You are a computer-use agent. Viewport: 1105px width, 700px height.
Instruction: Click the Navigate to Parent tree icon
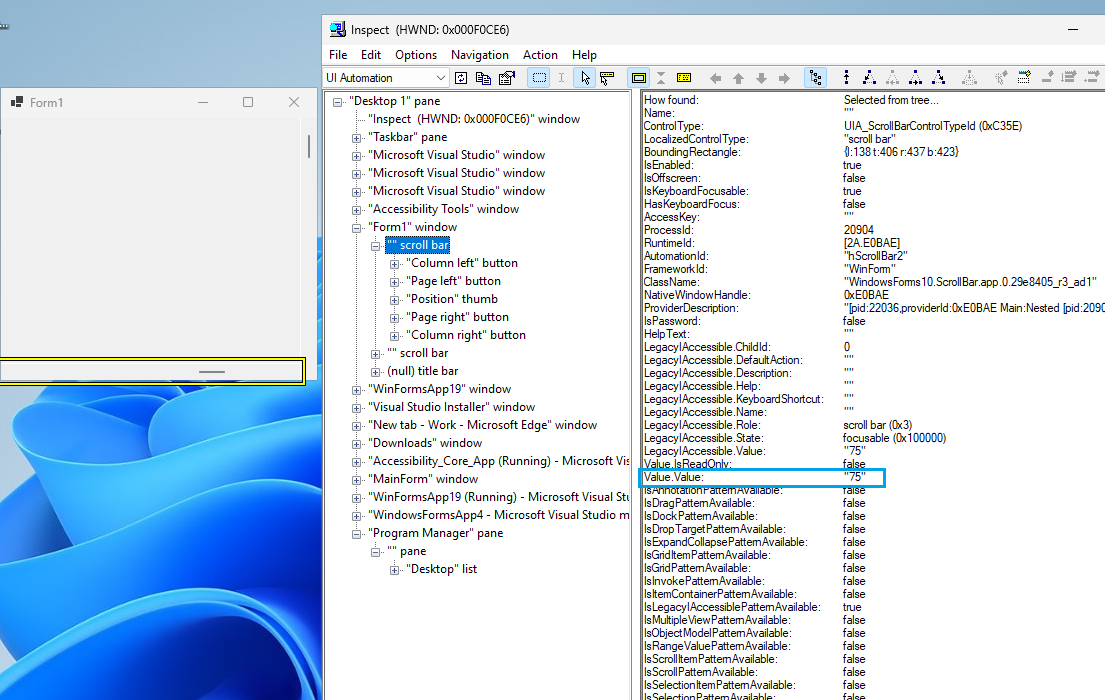[846, 78]
